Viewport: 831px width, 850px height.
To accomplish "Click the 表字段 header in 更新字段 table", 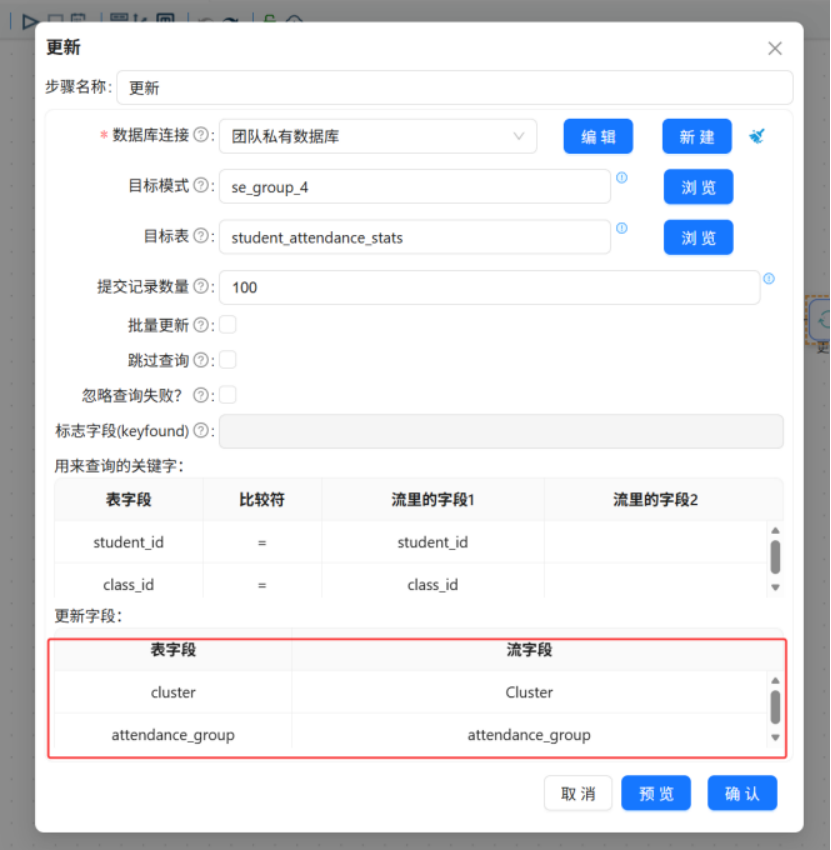I will coord(173,649).
